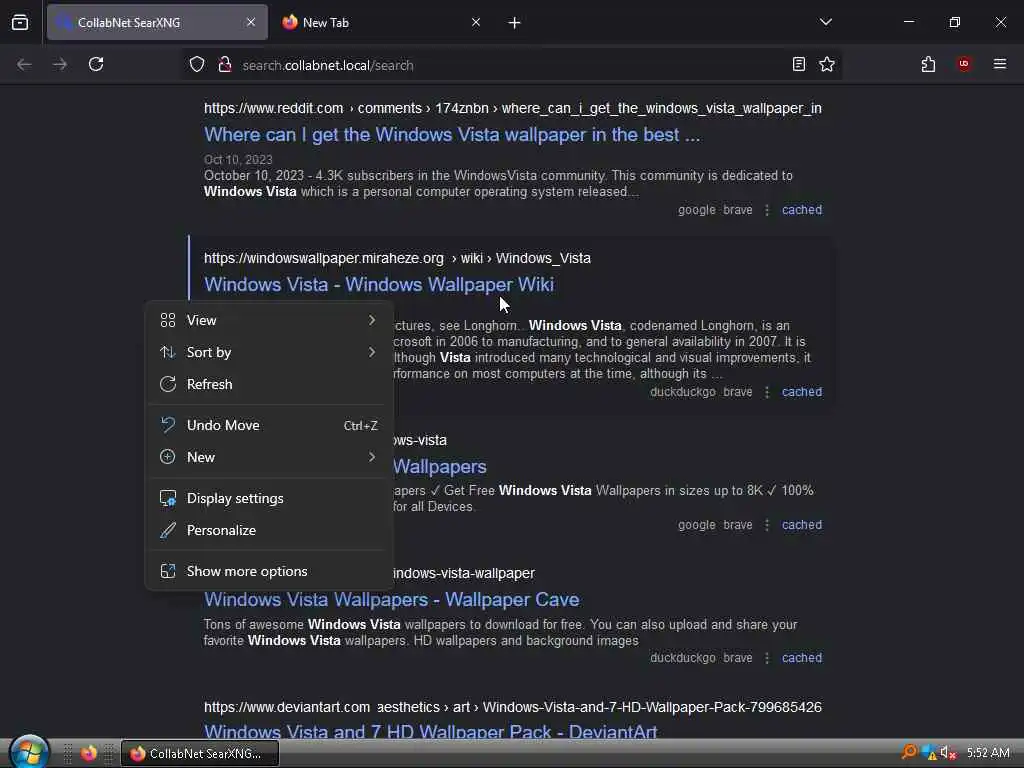Image resolution: width=1024 pixels, height=768 pixels.
Task: Click the www.deviantart.com URL text
Action: 287,707
